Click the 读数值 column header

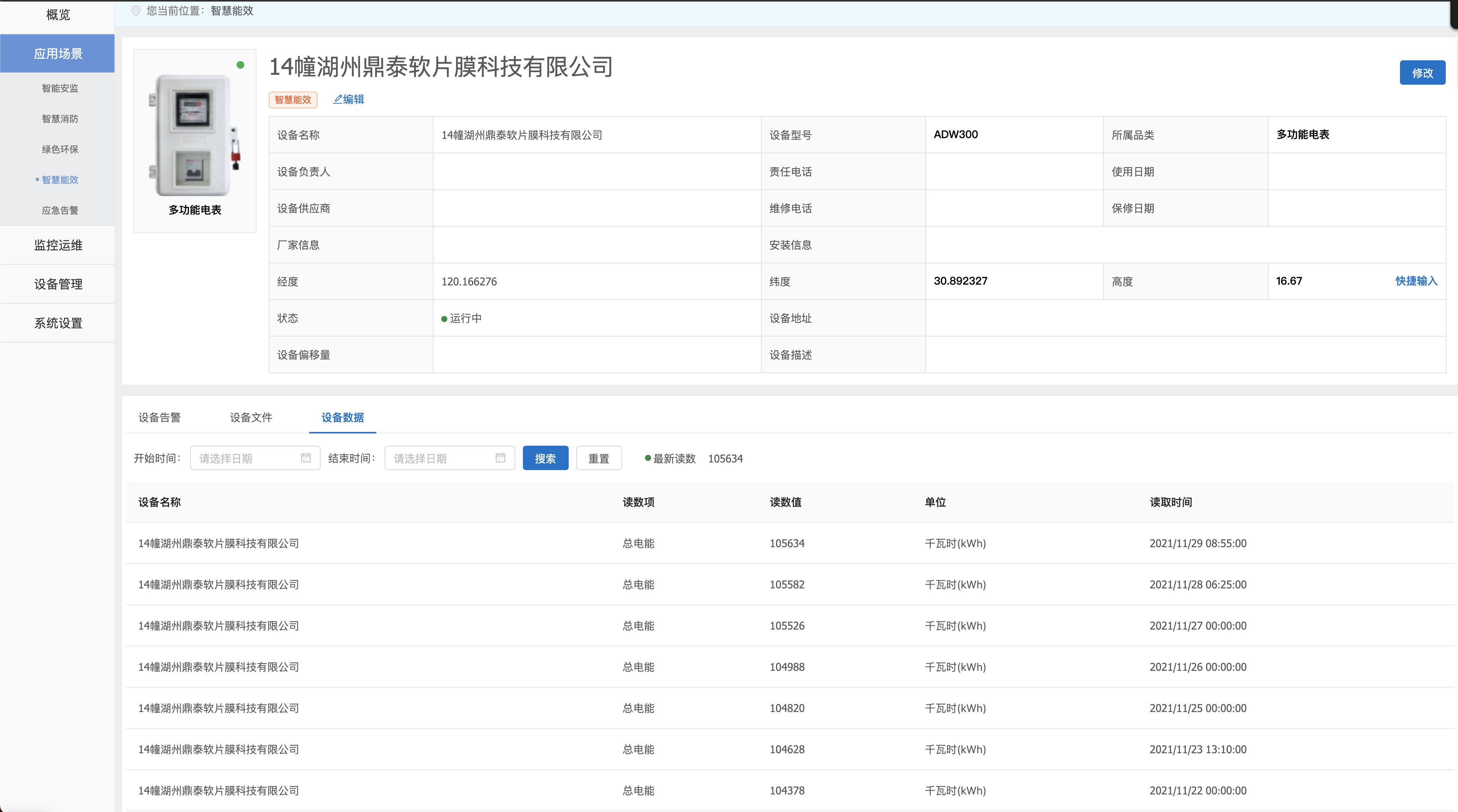[x=785, y=502]
